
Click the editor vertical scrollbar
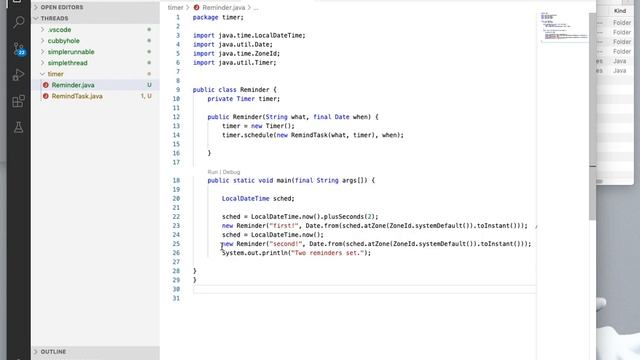click(592, 116)
